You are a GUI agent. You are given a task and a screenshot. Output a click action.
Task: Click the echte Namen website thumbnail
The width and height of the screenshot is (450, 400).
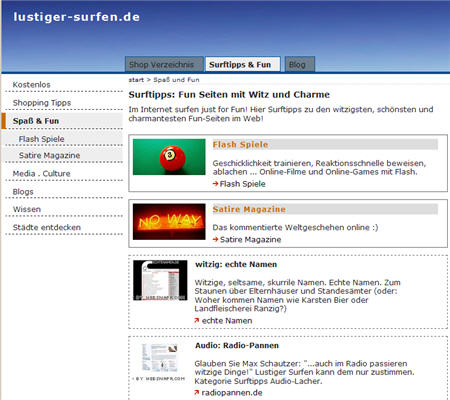click(x=160, y=280)
